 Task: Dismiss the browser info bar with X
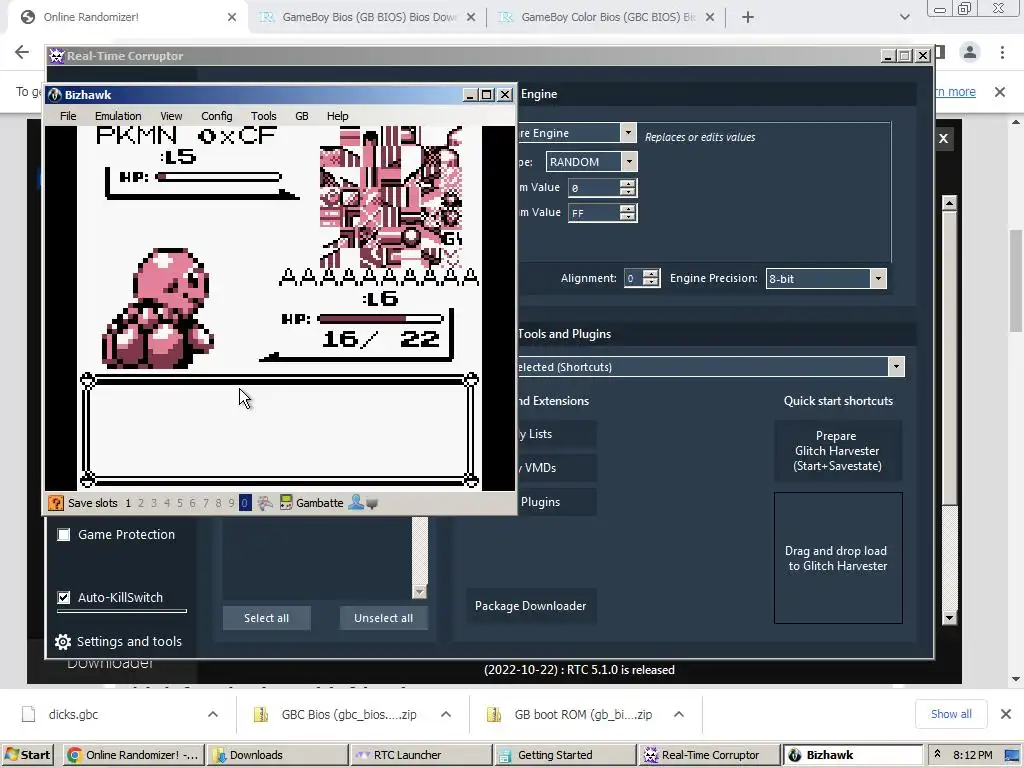click(1000, 92)
